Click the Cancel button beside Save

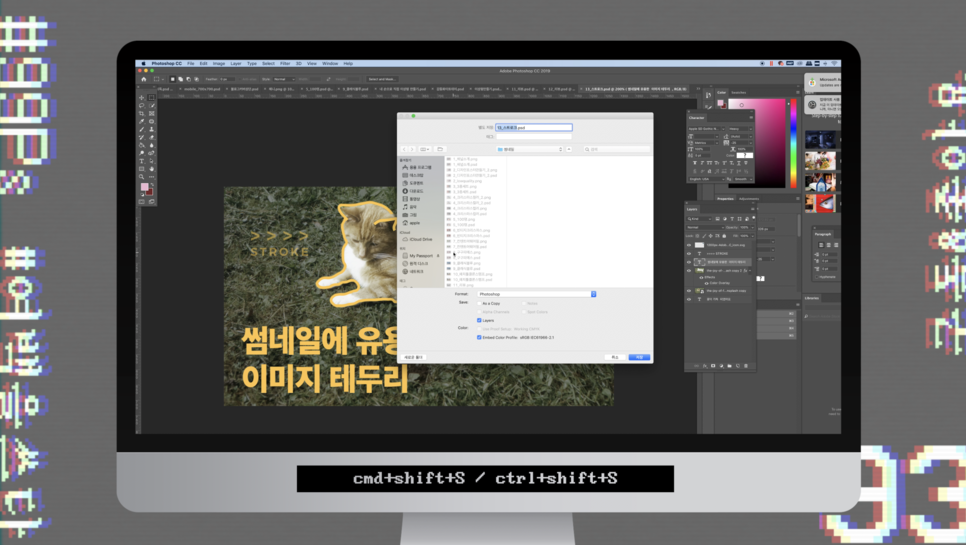click(615, 357)
